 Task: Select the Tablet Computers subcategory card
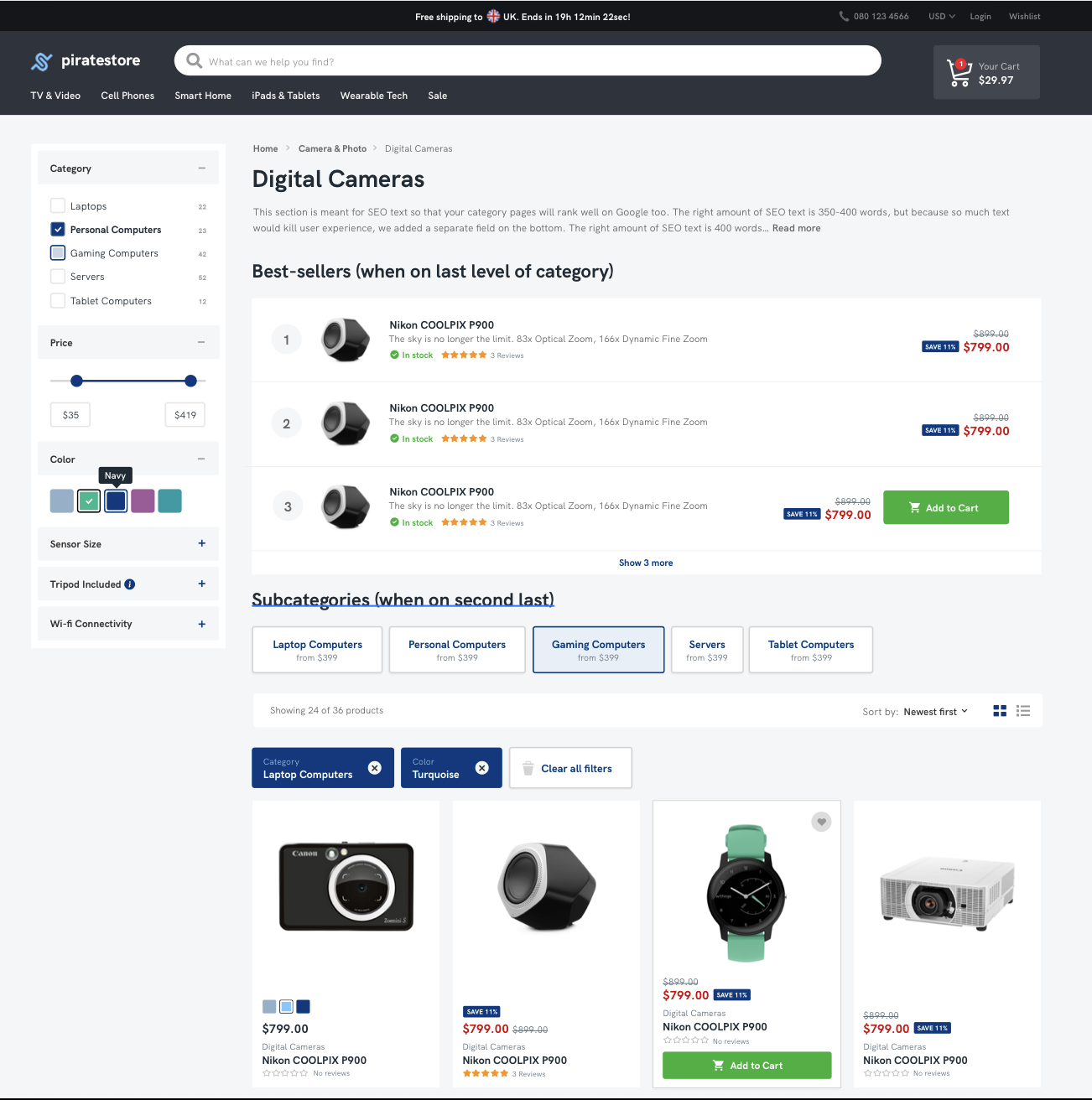click(x=811, y=650)
